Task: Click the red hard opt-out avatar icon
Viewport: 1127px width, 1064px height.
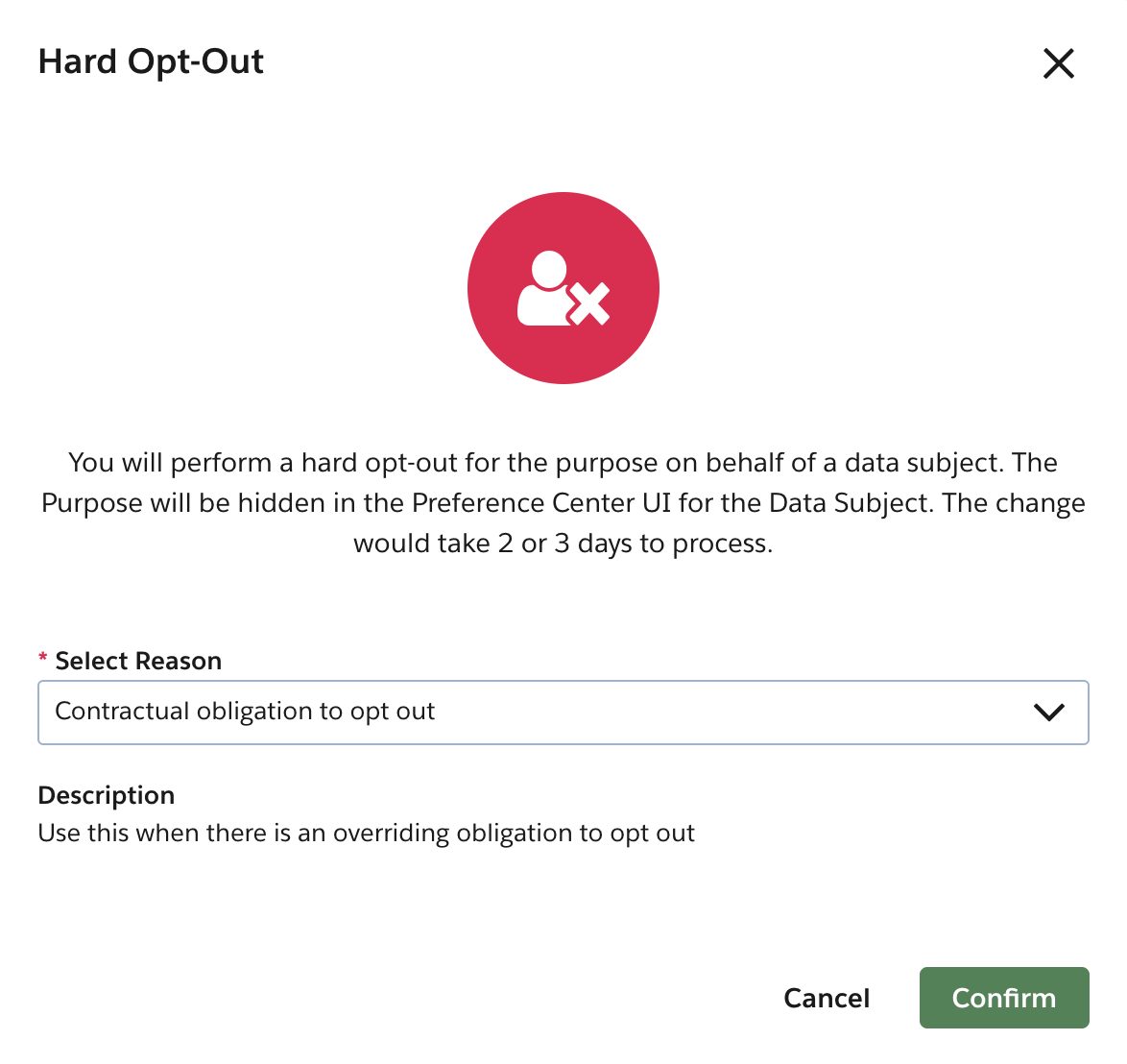Action: pyautogui.click(x=563, y=288)
